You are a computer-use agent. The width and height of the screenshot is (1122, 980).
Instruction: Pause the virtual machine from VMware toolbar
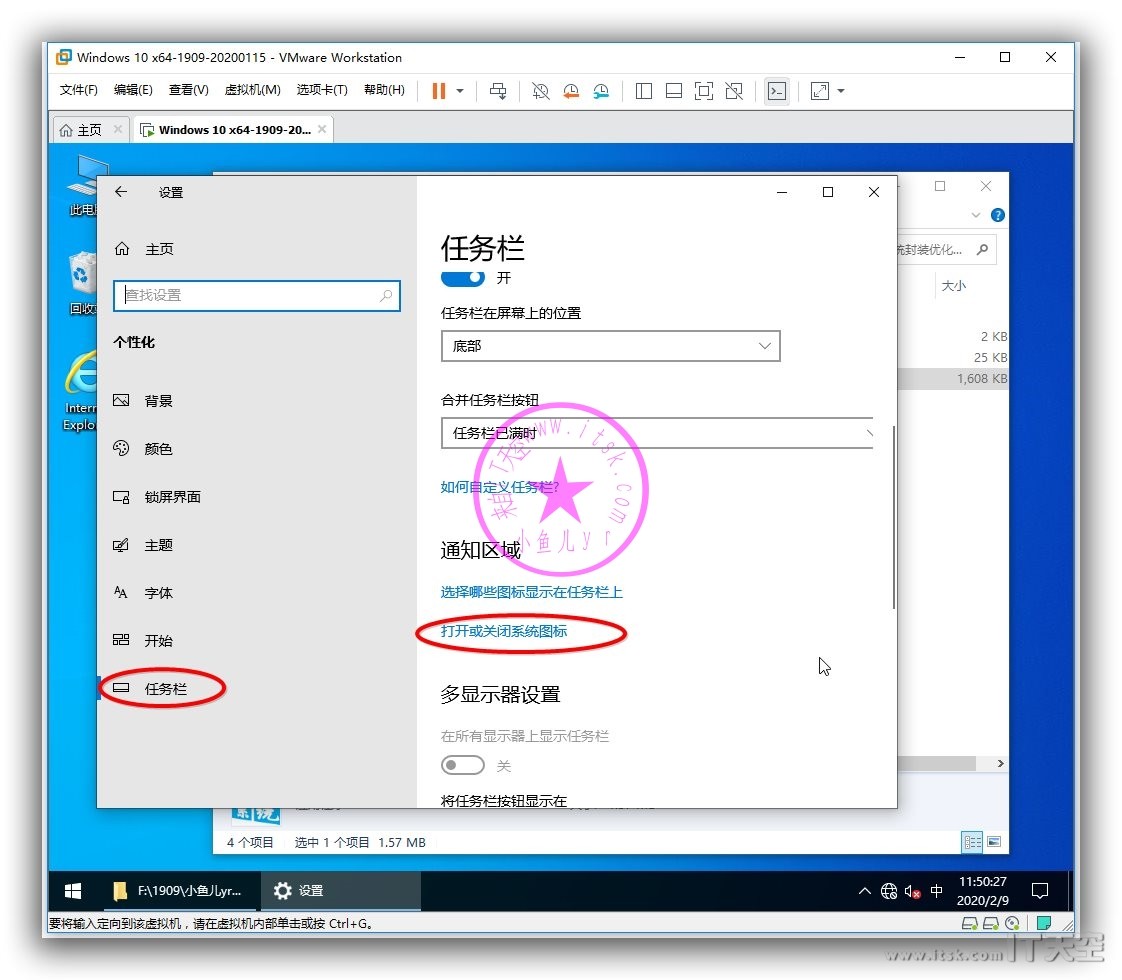pyautogui.click(x=439, y=91)
